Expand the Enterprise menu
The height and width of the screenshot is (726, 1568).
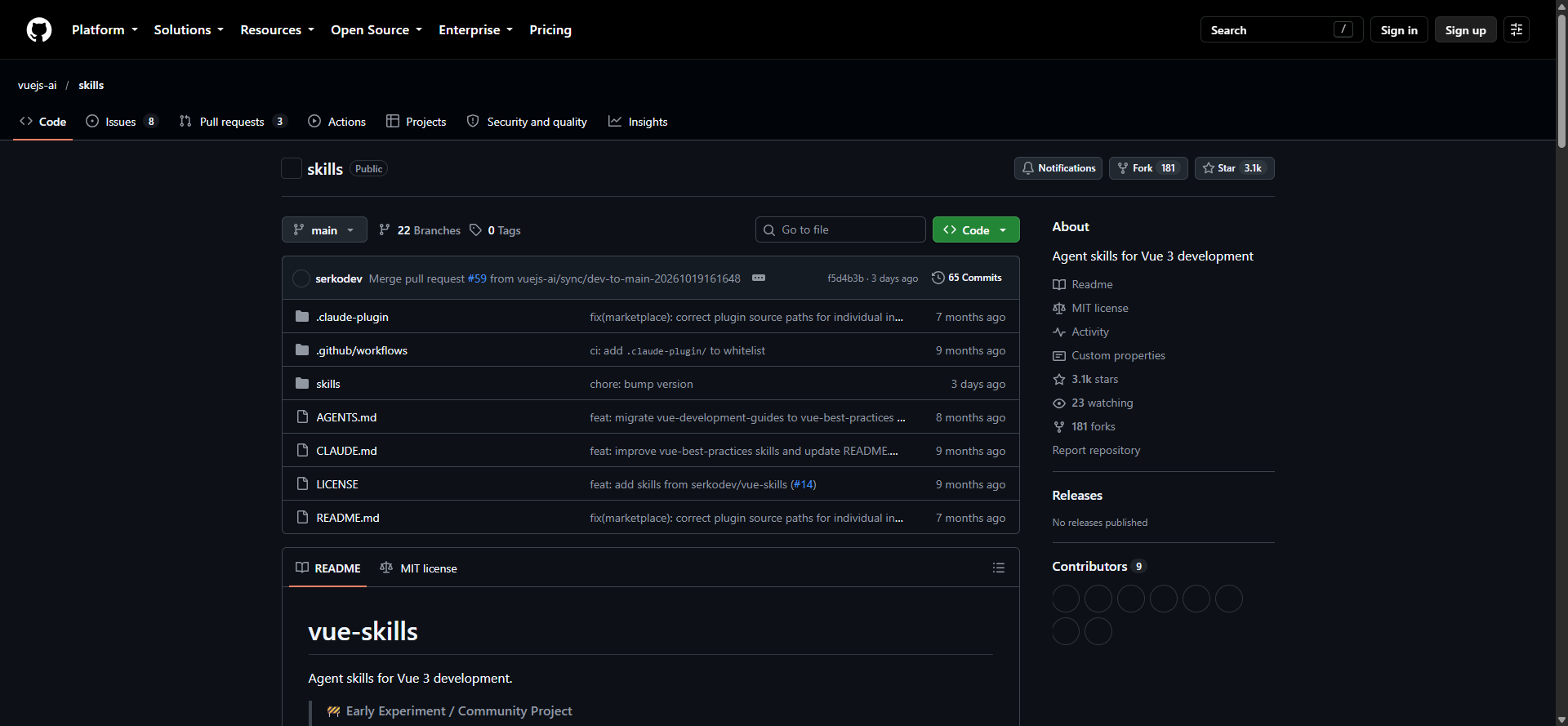click(475, 30)
